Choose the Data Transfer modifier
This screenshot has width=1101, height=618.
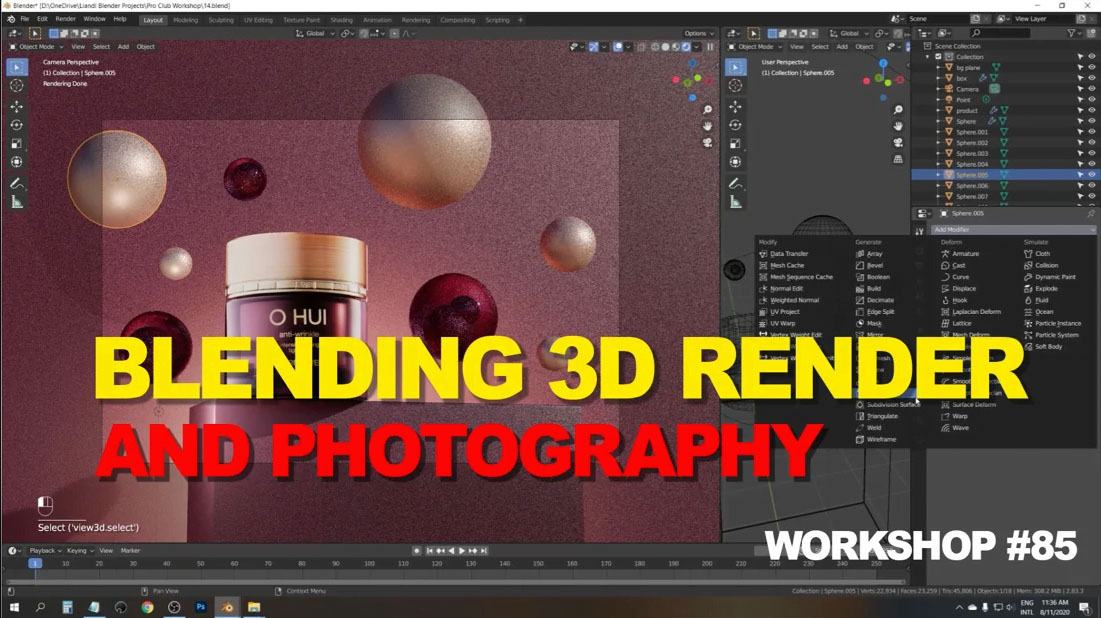784,254
